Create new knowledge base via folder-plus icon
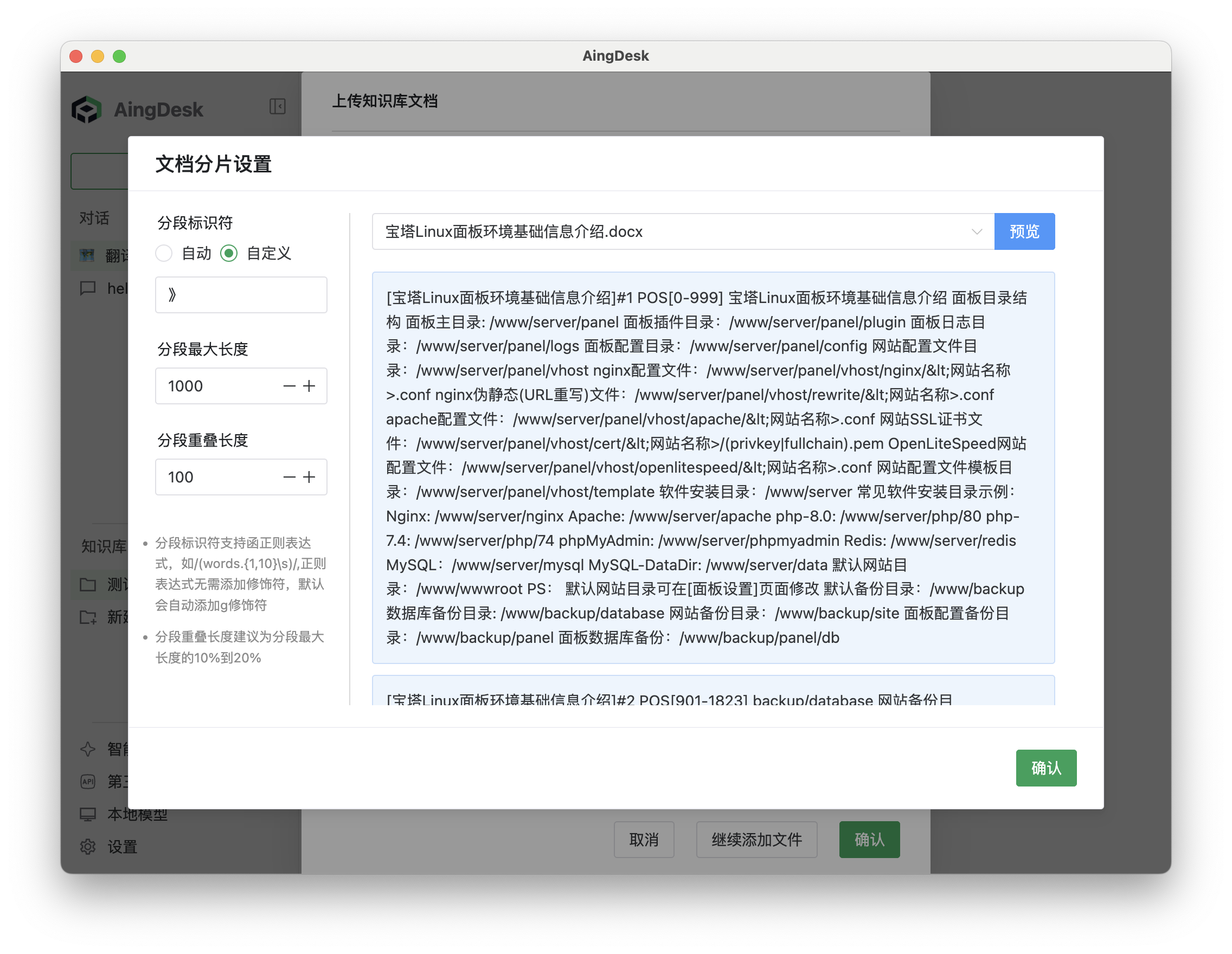1232x954 pixels. point(88,617)
